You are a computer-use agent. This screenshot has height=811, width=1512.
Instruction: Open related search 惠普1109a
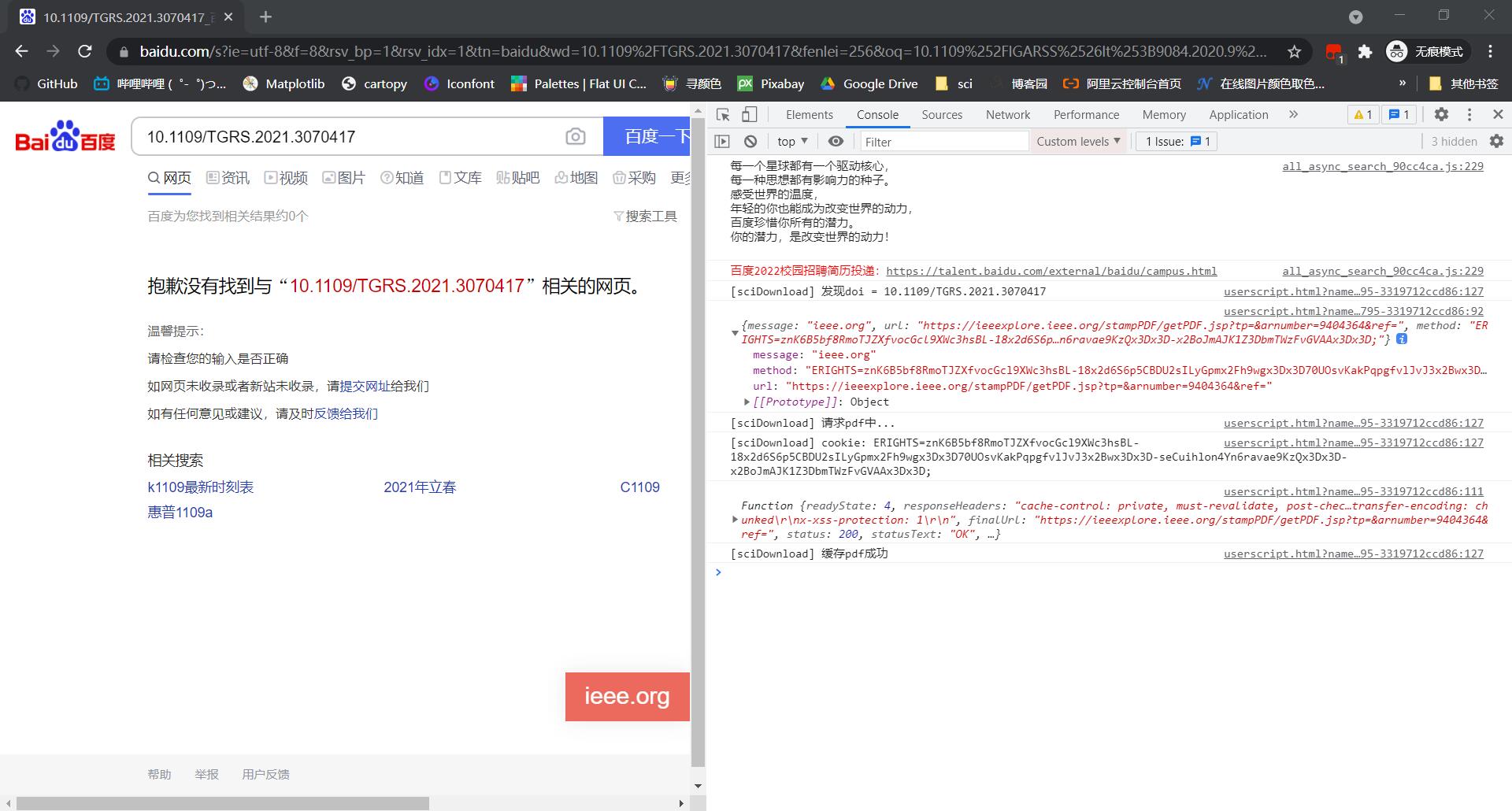[x=180, y=513]
